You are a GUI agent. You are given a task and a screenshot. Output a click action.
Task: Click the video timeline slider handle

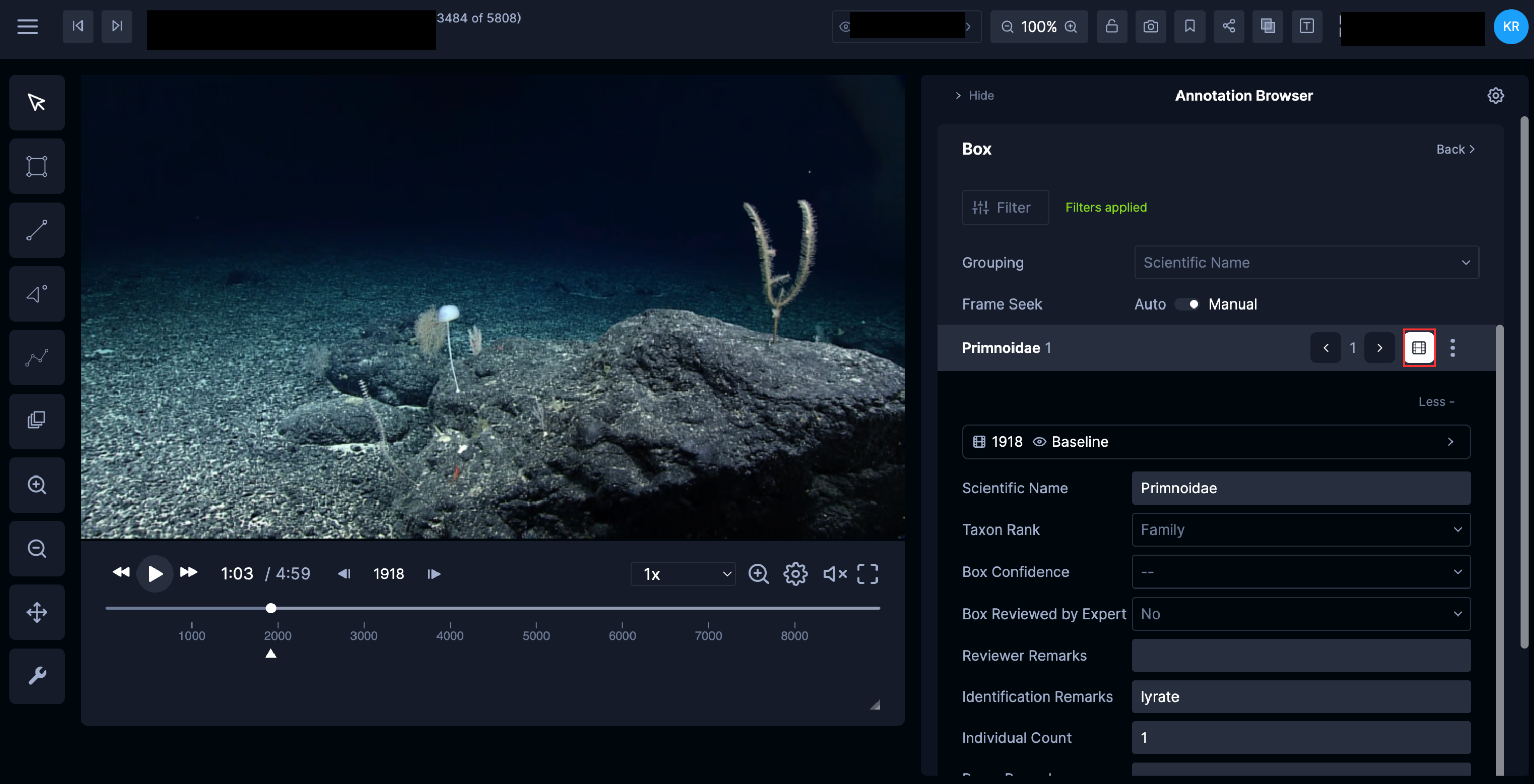pos(271,608)
